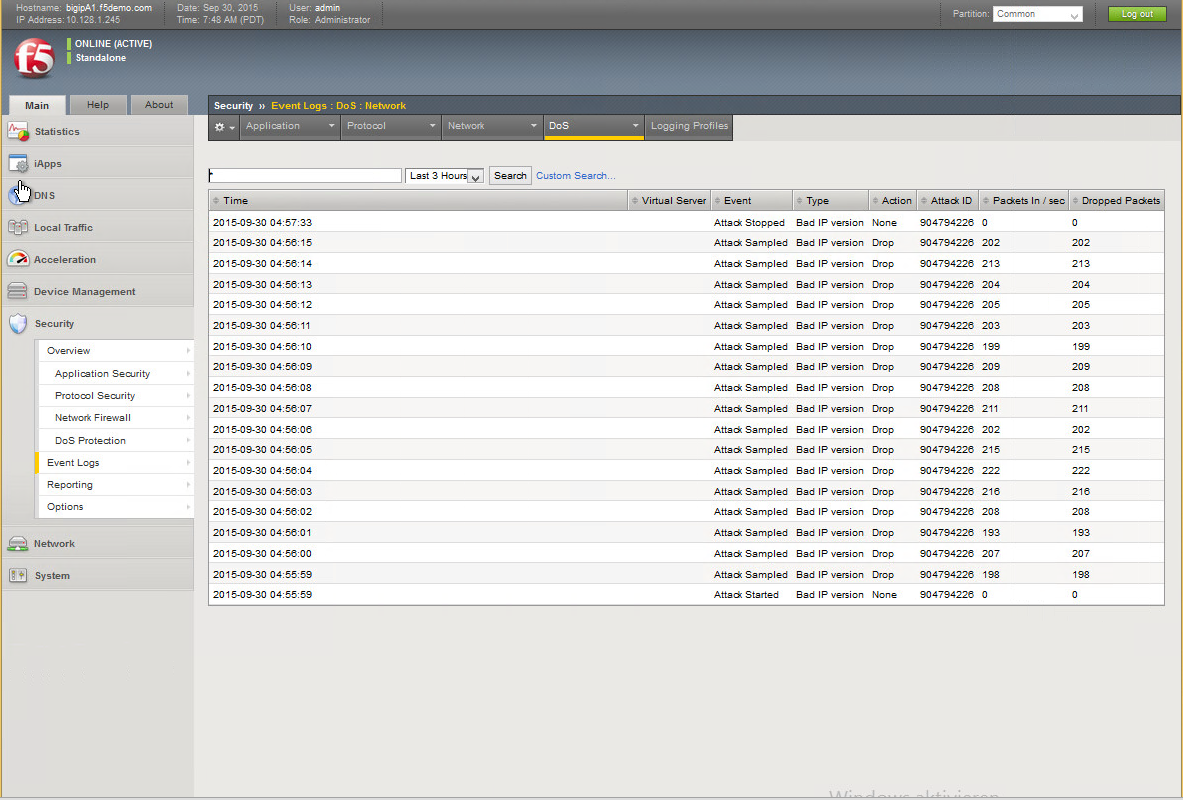Screen dimensions: 1183x800
Task: Select the Attack Started event row
Action: [686, 595]
